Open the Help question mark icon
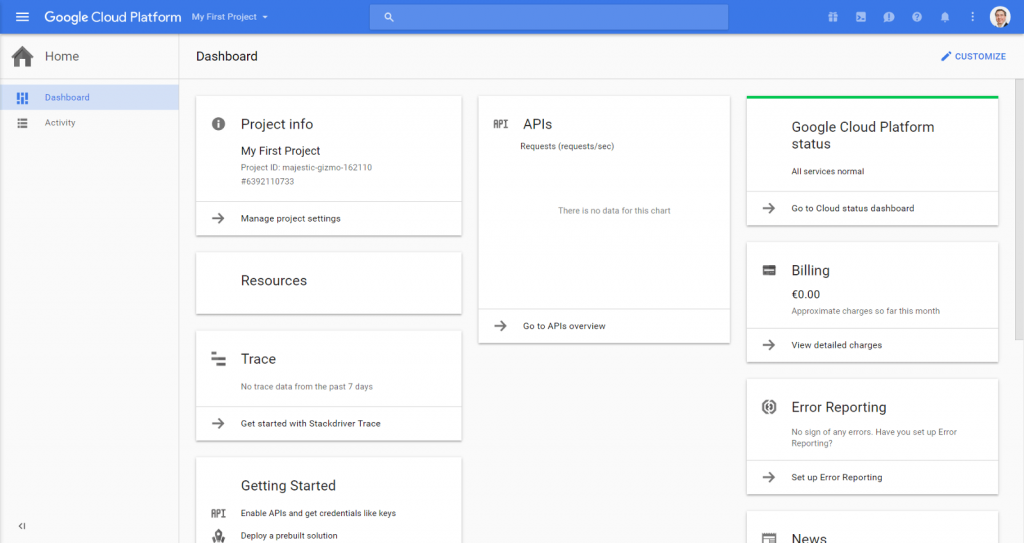 (917, 17)
